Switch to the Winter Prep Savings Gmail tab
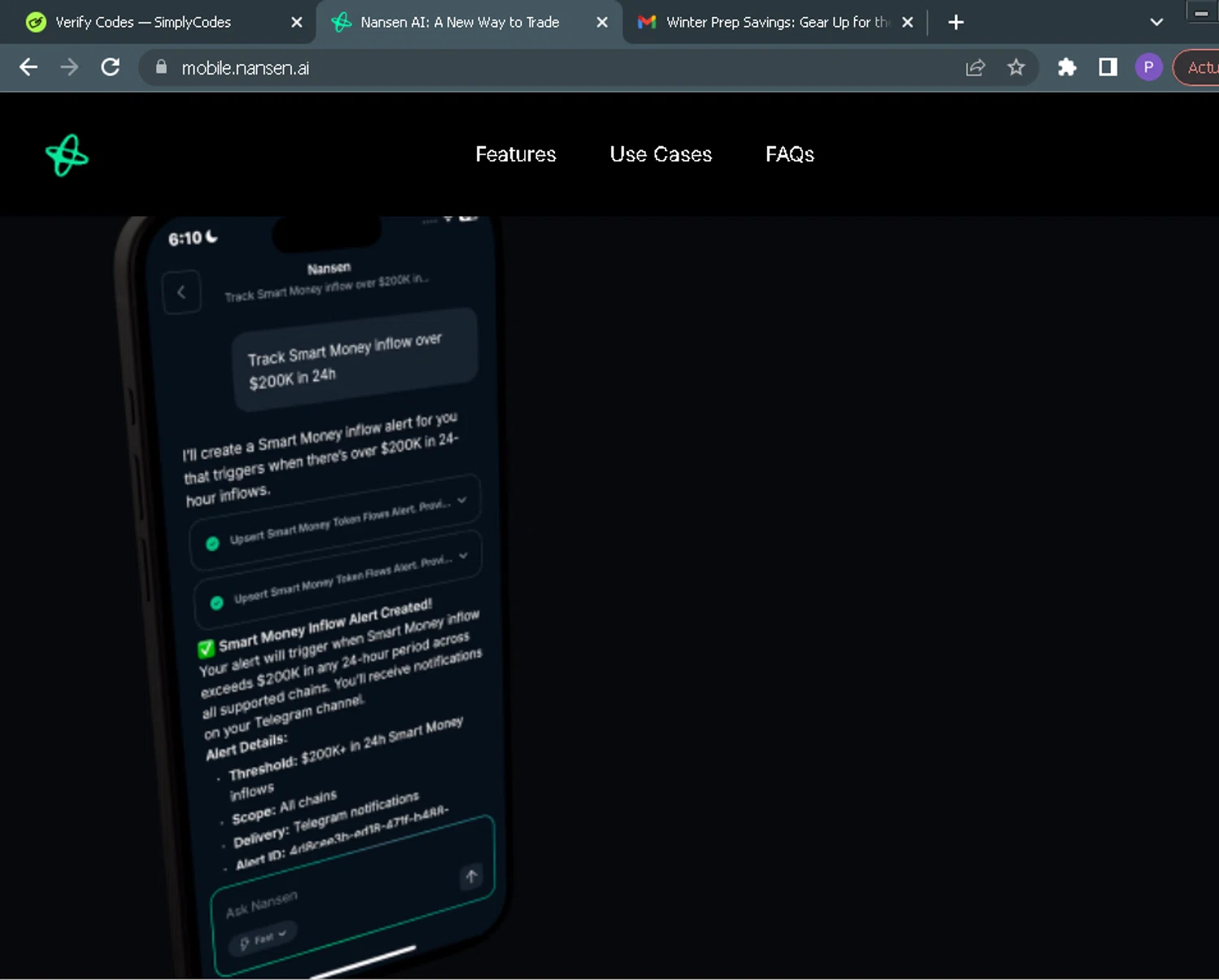Viewport: 1219px width, 980px height. [x=777, y=22]
